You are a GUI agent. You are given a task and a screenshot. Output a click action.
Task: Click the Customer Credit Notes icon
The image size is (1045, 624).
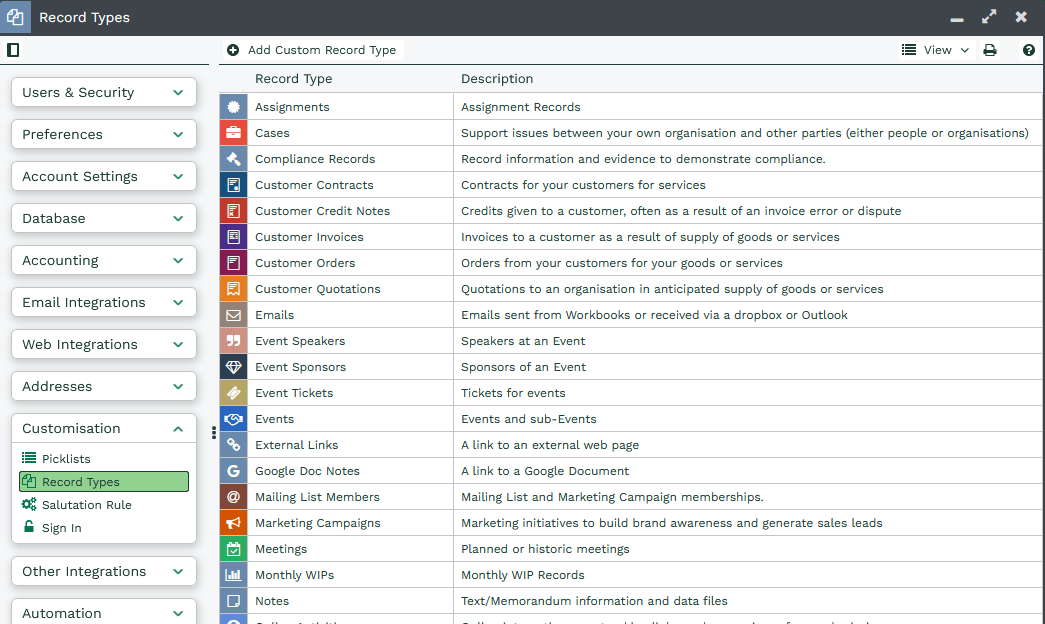point(233,211)
